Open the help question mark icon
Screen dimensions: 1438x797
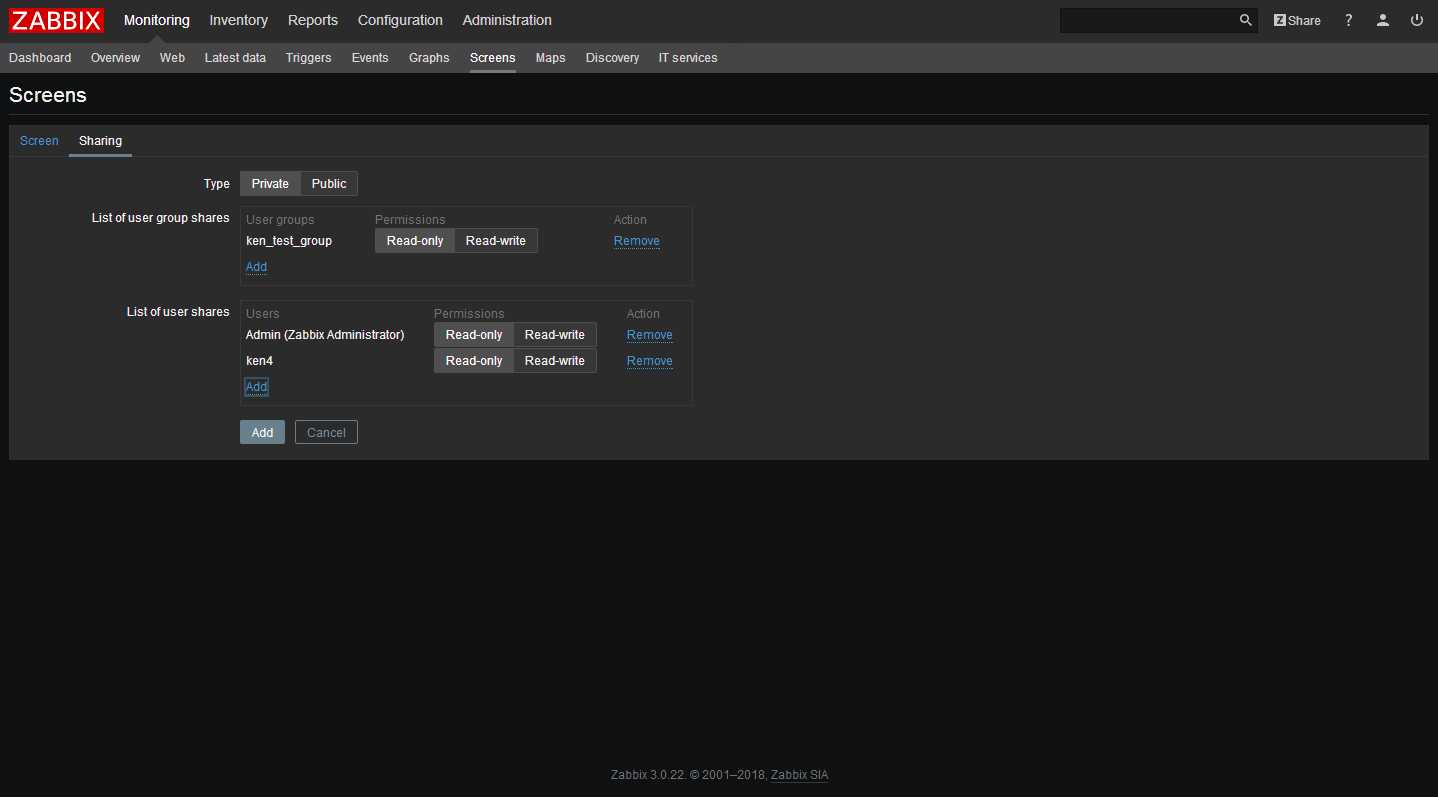click(1348, 20)
